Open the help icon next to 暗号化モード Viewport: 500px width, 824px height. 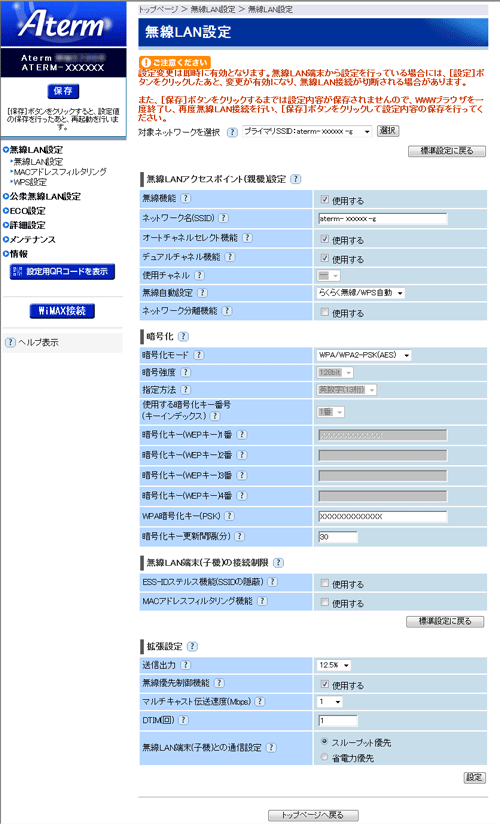pos(198,355)
